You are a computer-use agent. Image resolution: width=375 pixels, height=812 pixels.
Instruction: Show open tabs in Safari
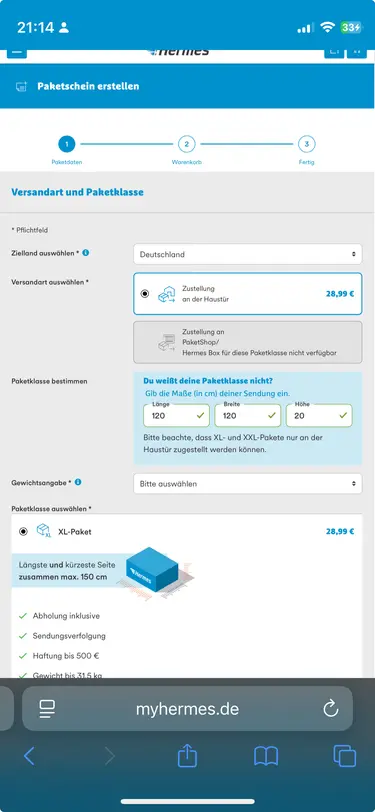pyautogui.click(x=344, y=756)
